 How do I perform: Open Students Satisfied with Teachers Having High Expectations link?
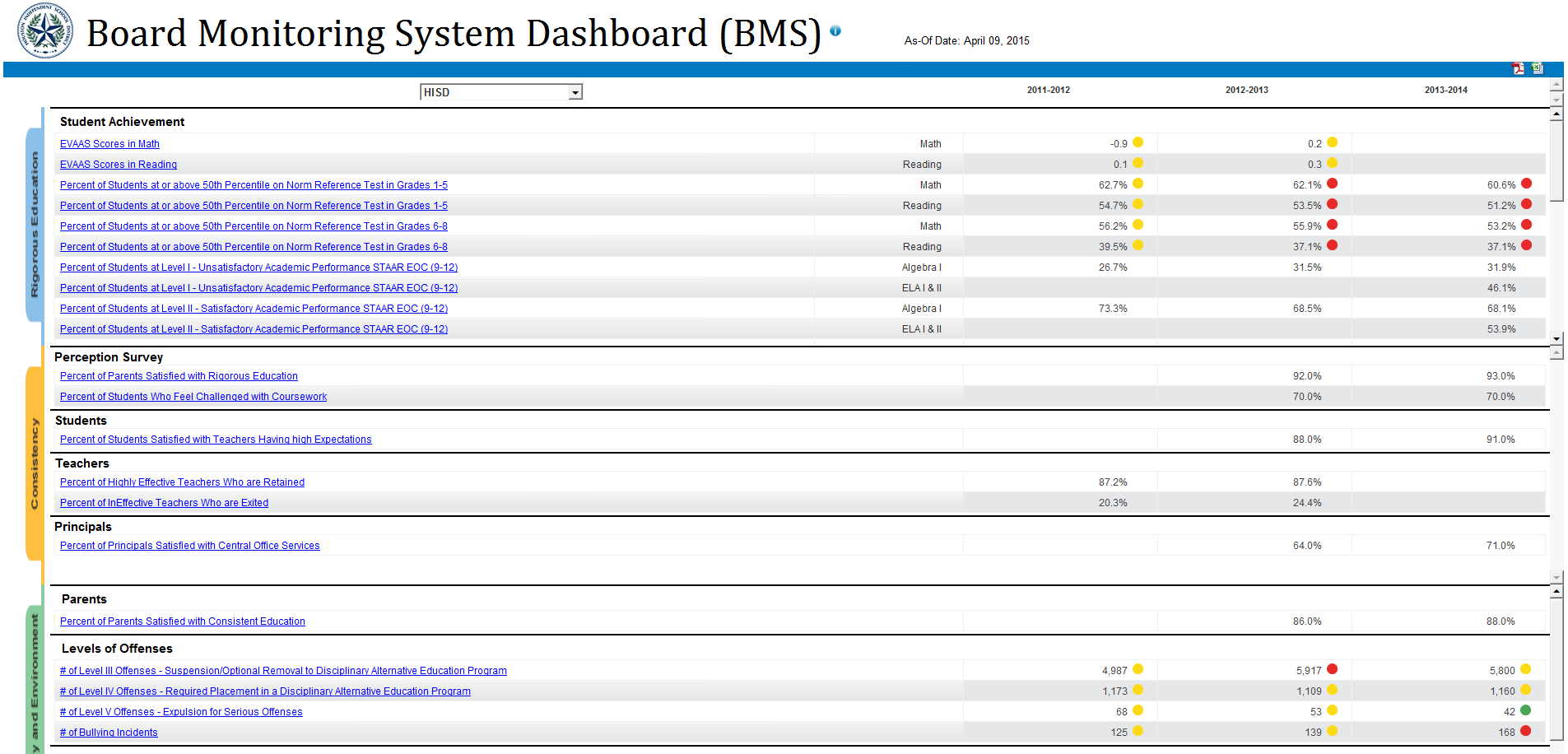pyautogui.click(x=216, y=440)
